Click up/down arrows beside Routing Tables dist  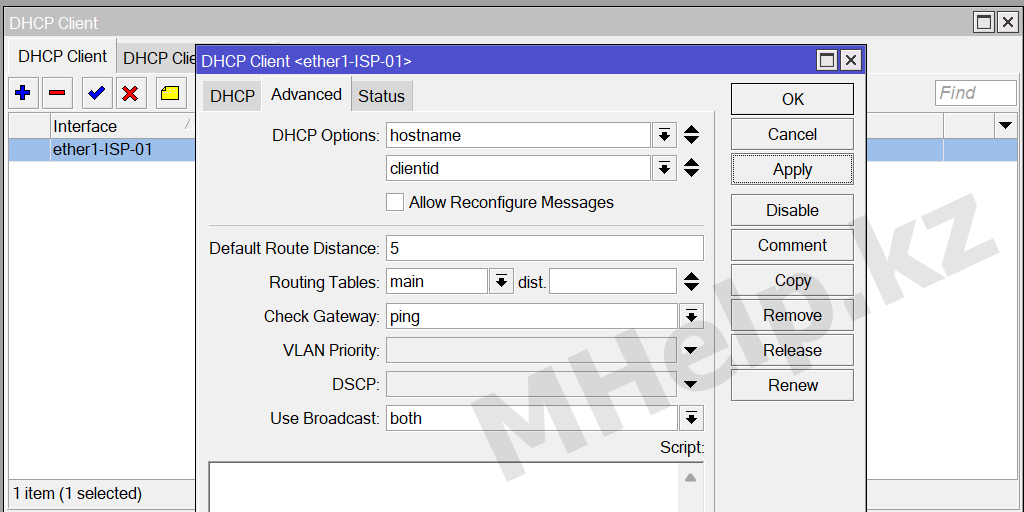(692, 281)
